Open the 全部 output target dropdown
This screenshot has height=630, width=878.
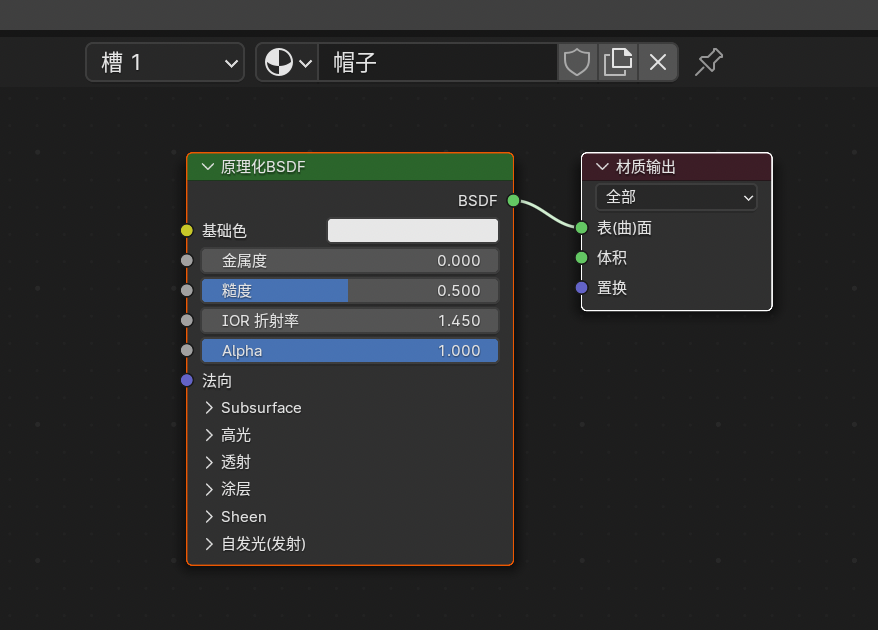(x=676, y=197)
